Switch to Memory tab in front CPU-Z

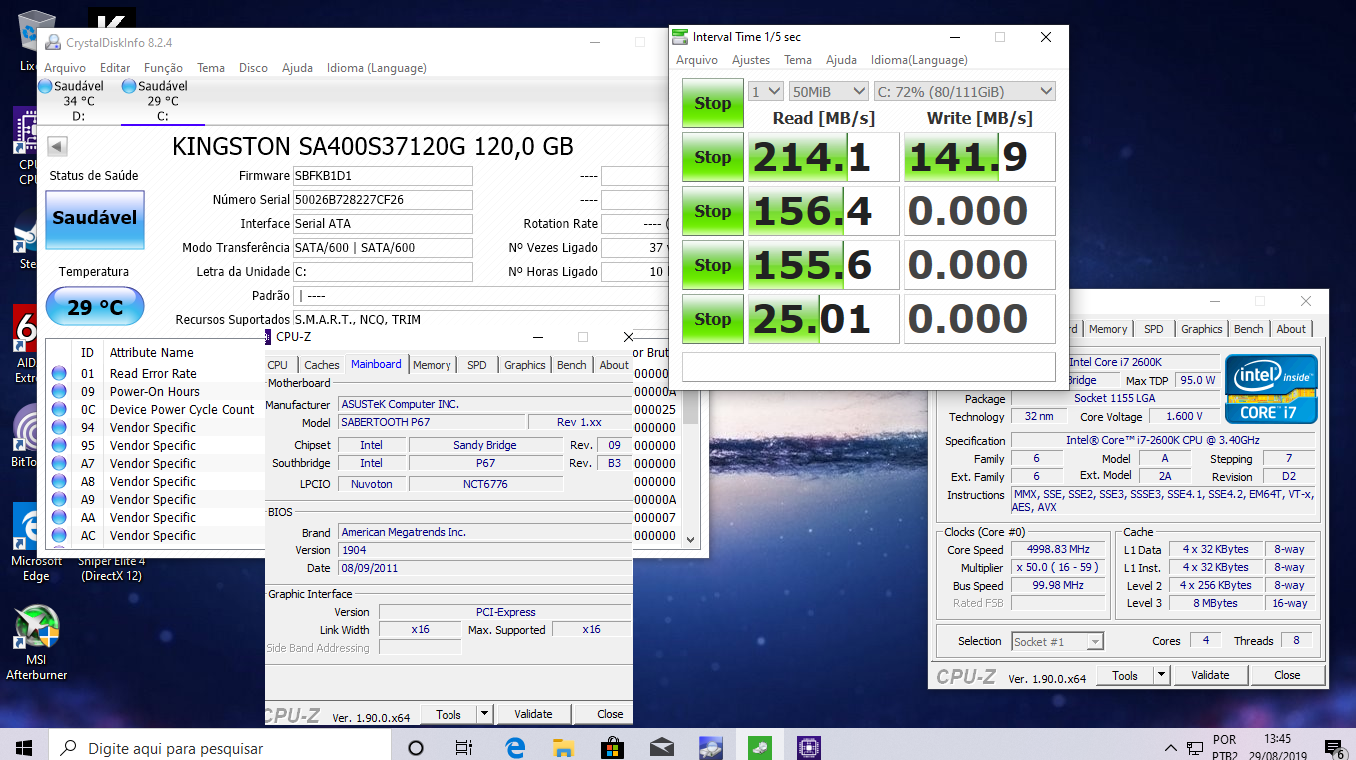pos(432,365)
